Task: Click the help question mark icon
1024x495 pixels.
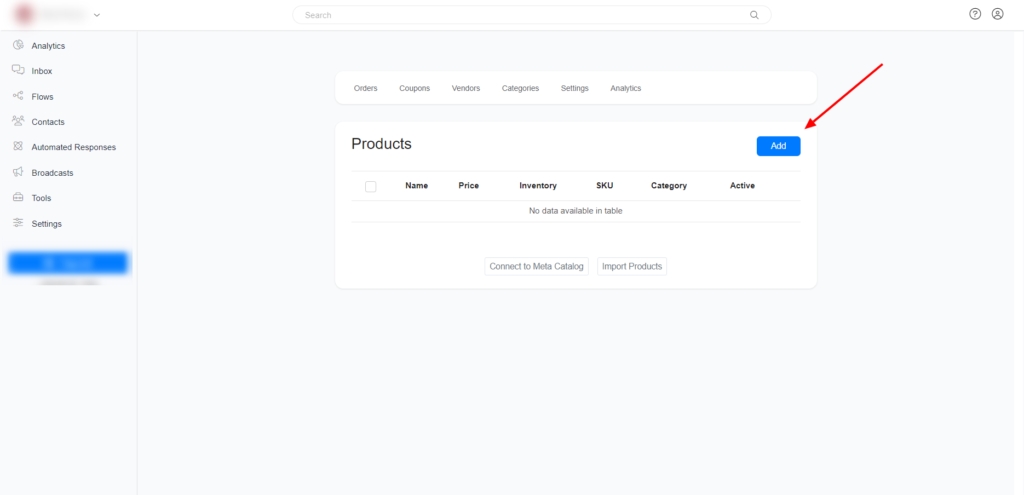Action: pos(975,14)
